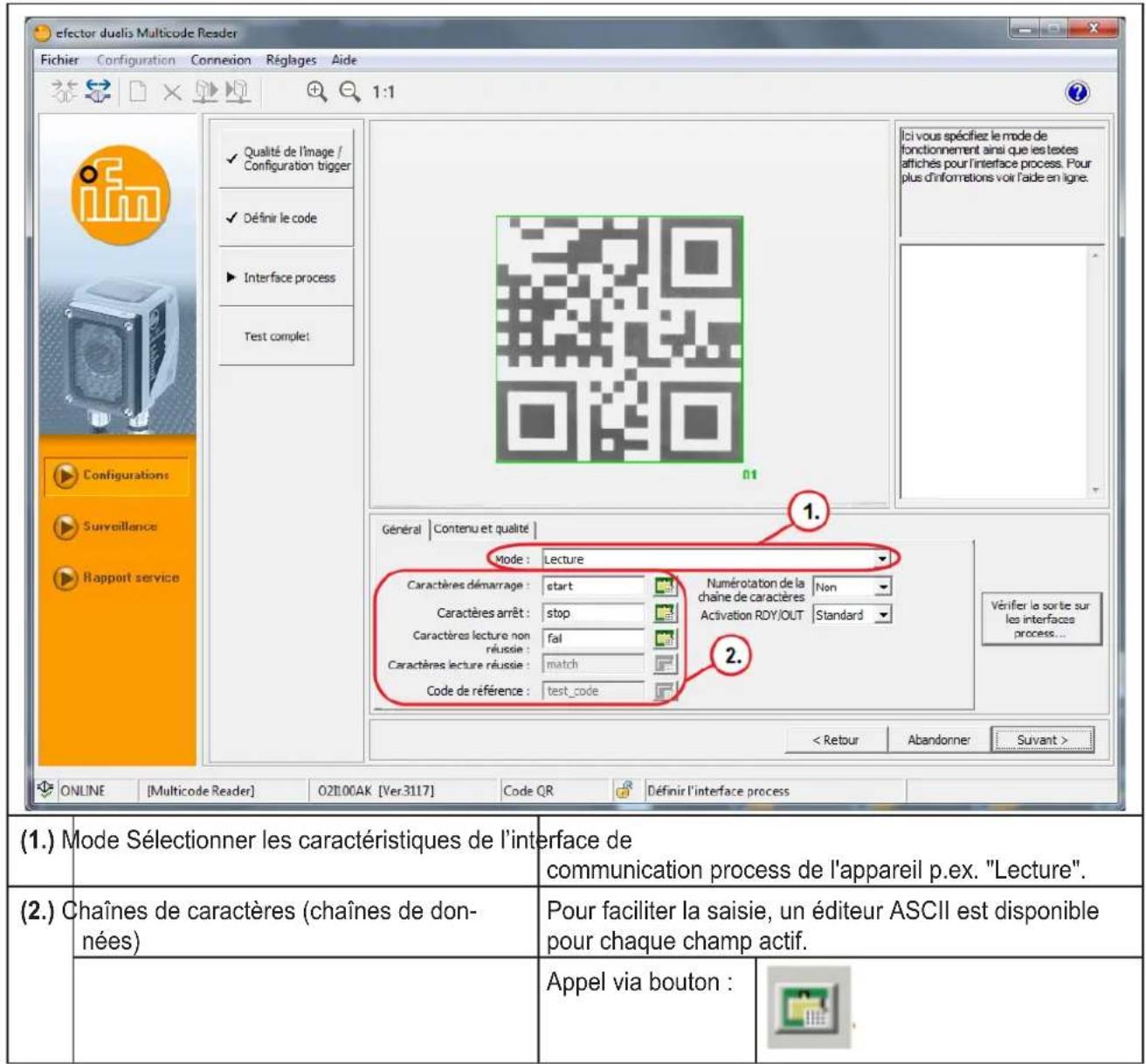Open ASCII editor for Caractères lecture non réussie
The width and height of the screenshot is (1146, 1064).
pyautogui.click(x=665, y=639)
